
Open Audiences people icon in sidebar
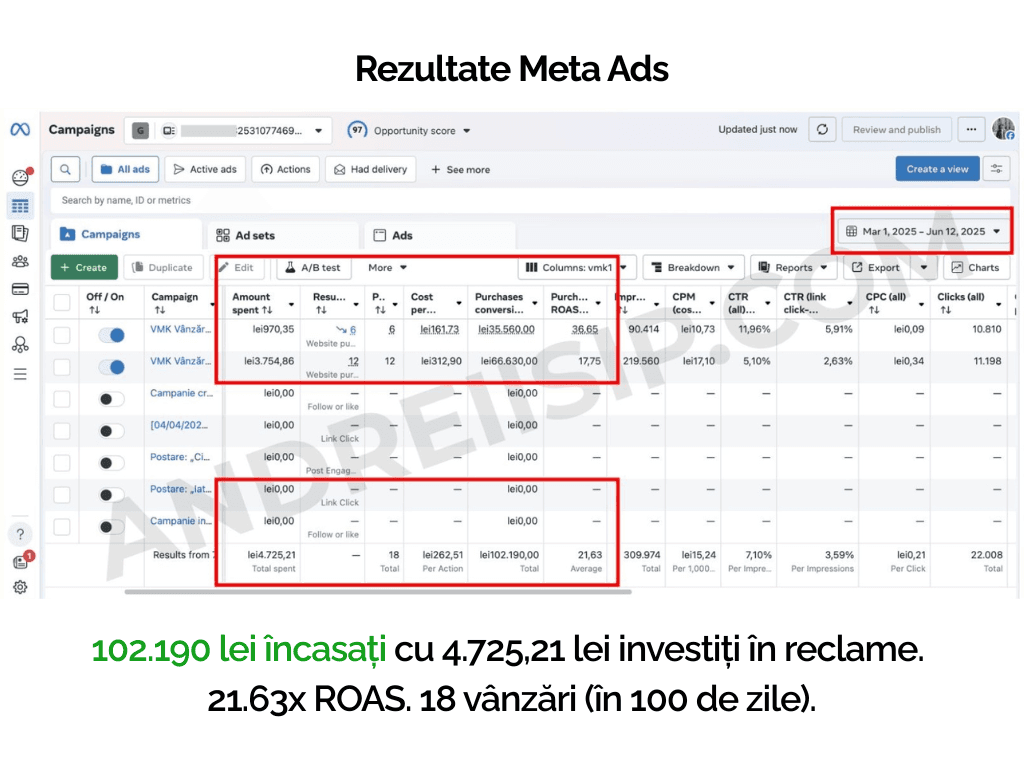click(20, 261)
